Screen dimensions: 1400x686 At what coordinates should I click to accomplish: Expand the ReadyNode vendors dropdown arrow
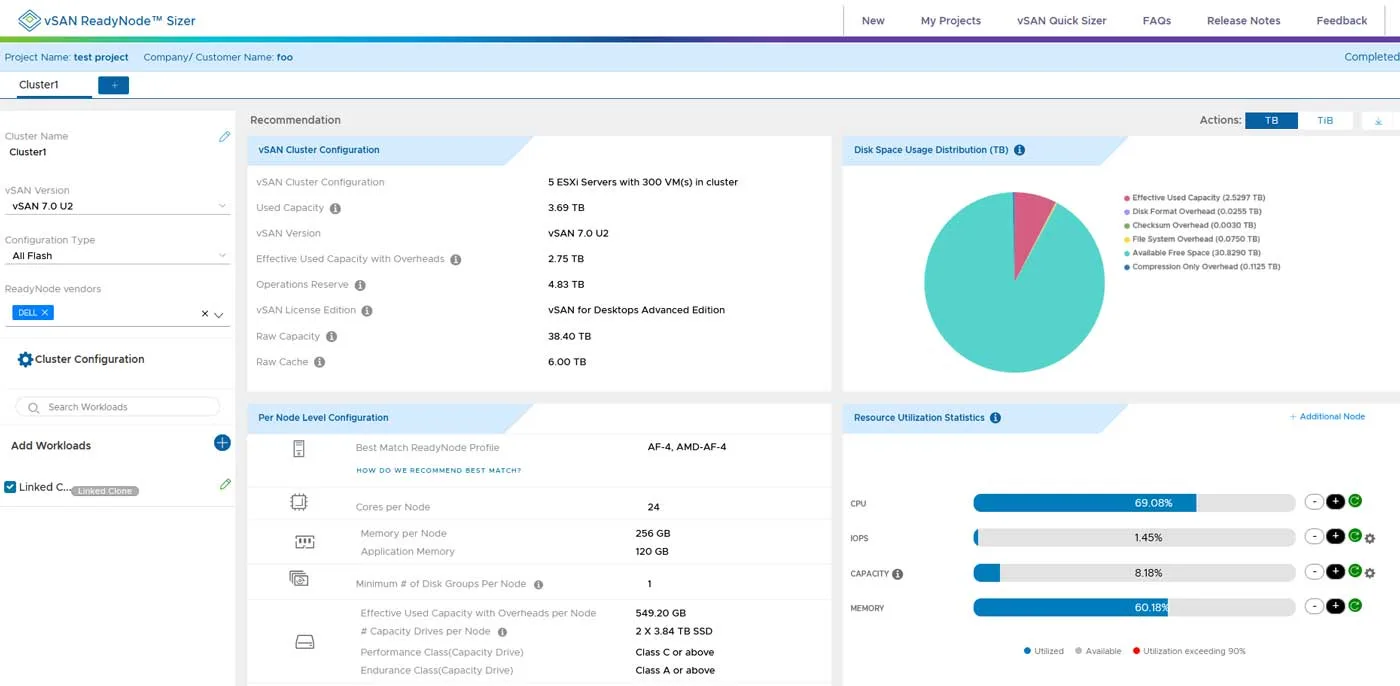[x=219, y=314]
